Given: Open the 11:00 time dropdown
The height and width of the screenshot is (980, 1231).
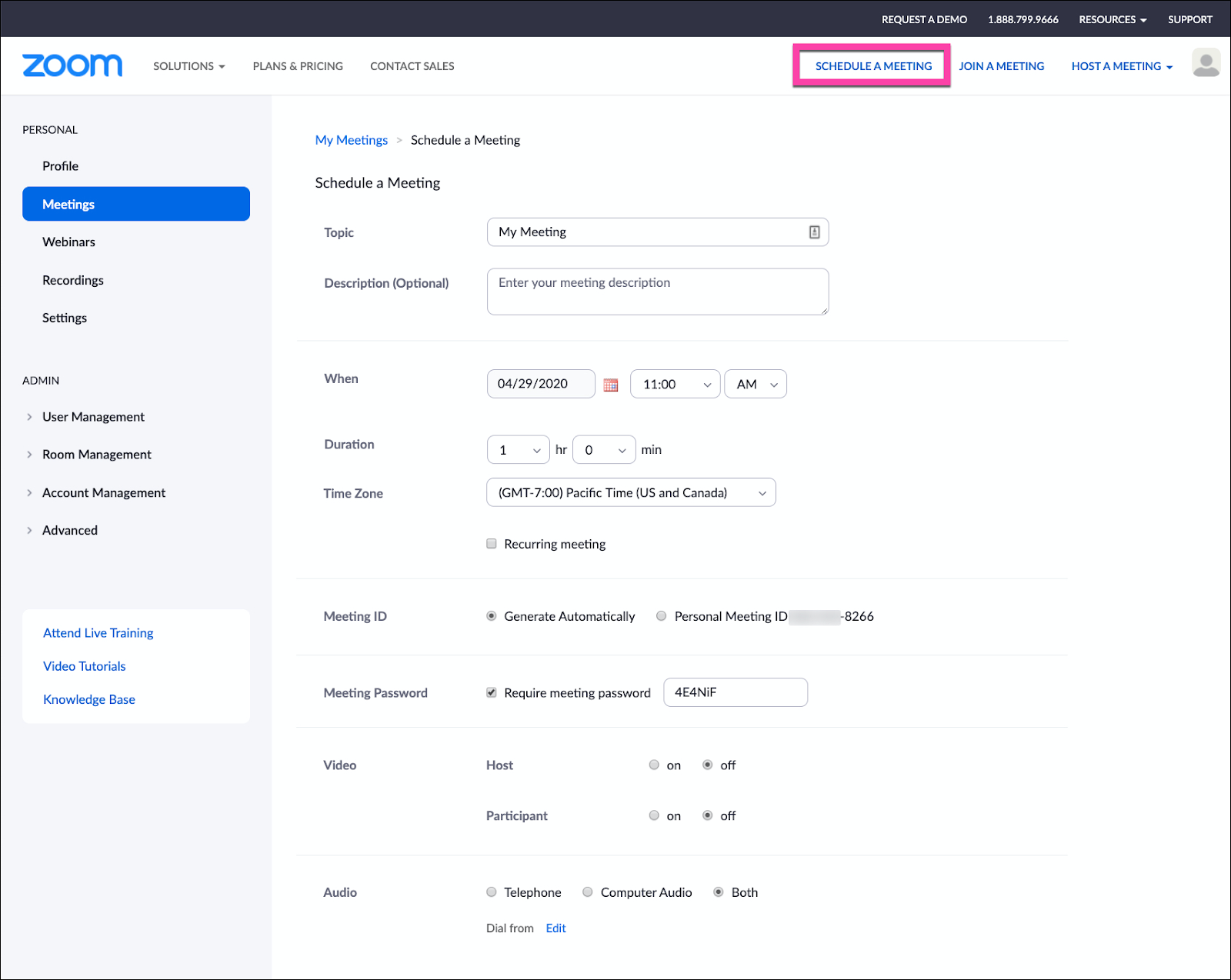Looking at the screenshot, I should 676,384.
